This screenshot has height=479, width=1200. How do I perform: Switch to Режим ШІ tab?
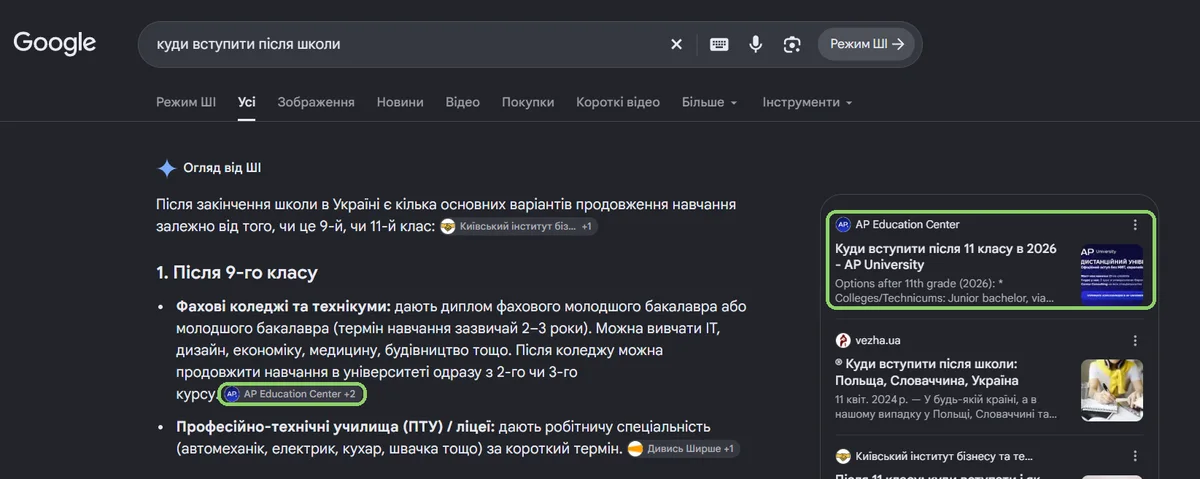tap(186, 102)
